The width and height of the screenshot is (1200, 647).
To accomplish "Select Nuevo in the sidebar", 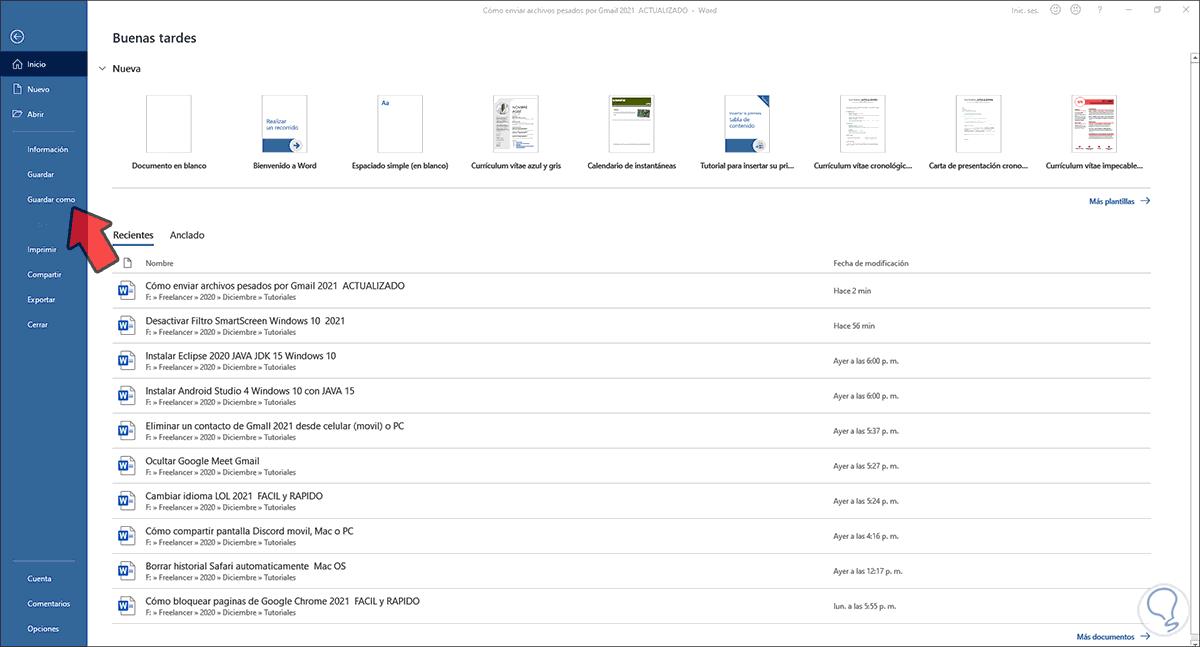I will (x=44, y=89).
